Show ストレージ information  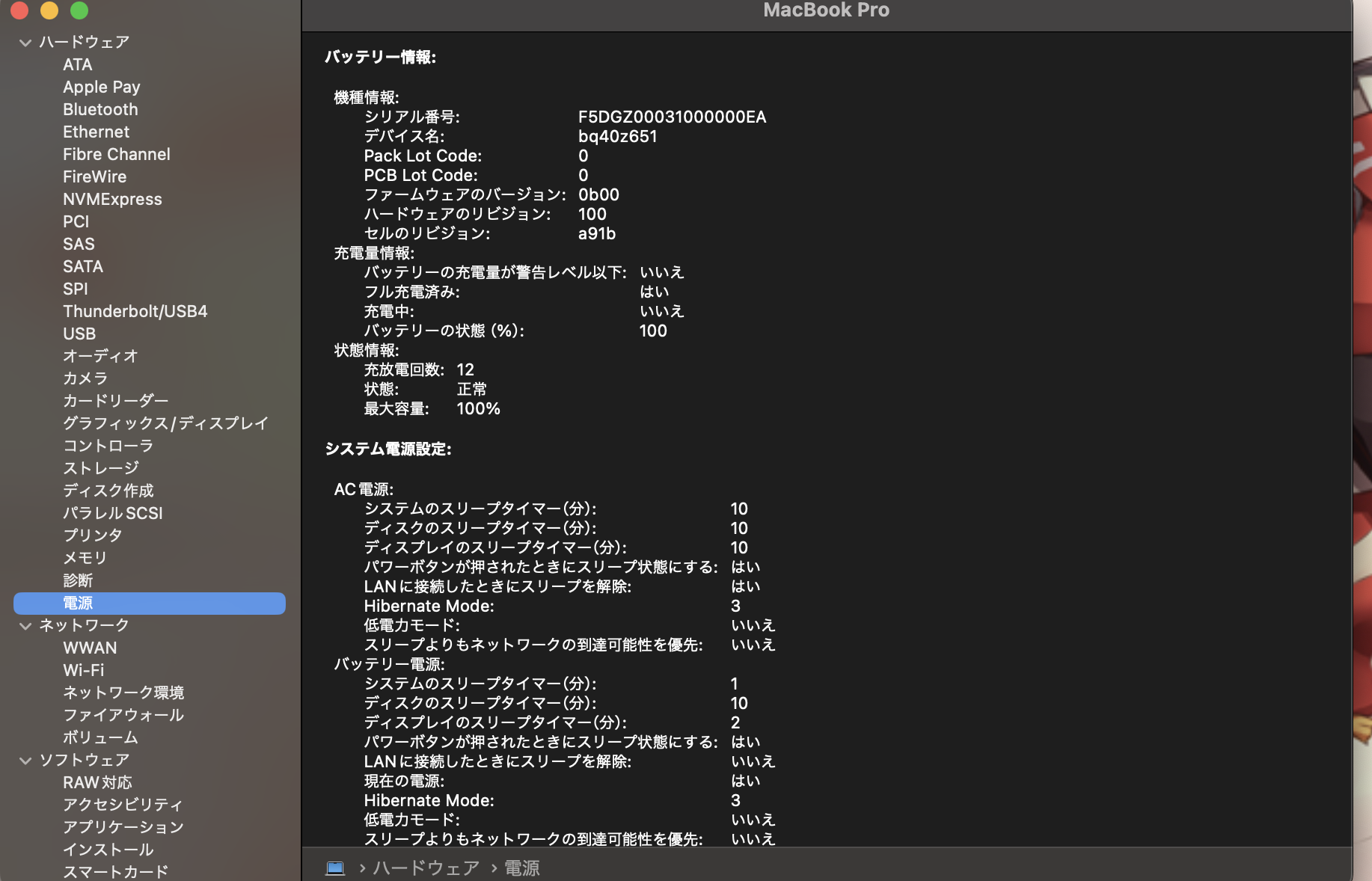point(101,469)
